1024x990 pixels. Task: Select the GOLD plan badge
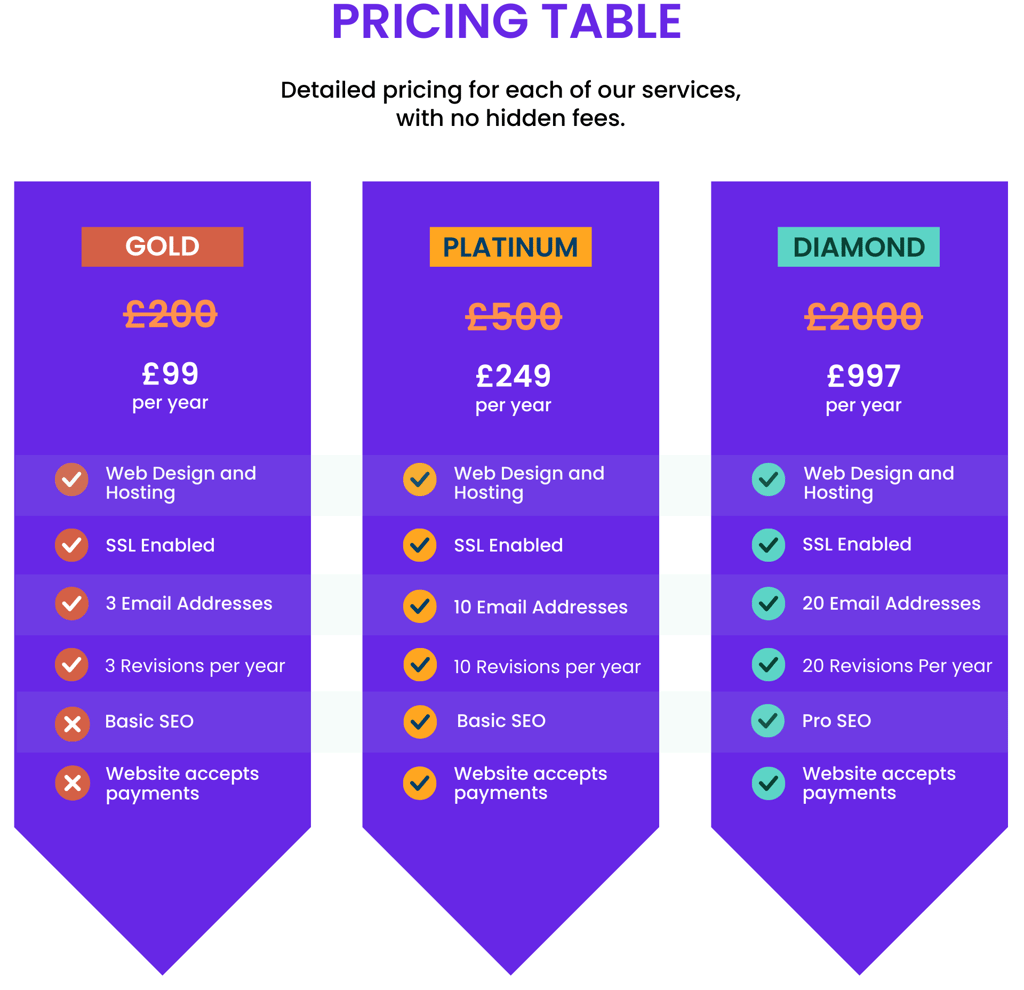point(163,247)
